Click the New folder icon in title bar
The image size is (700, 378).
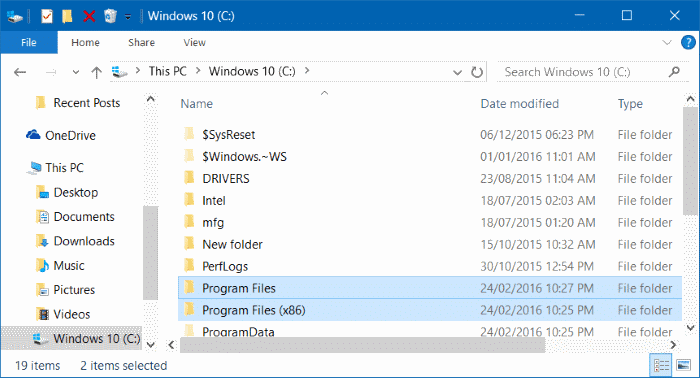tap(67, 17)
